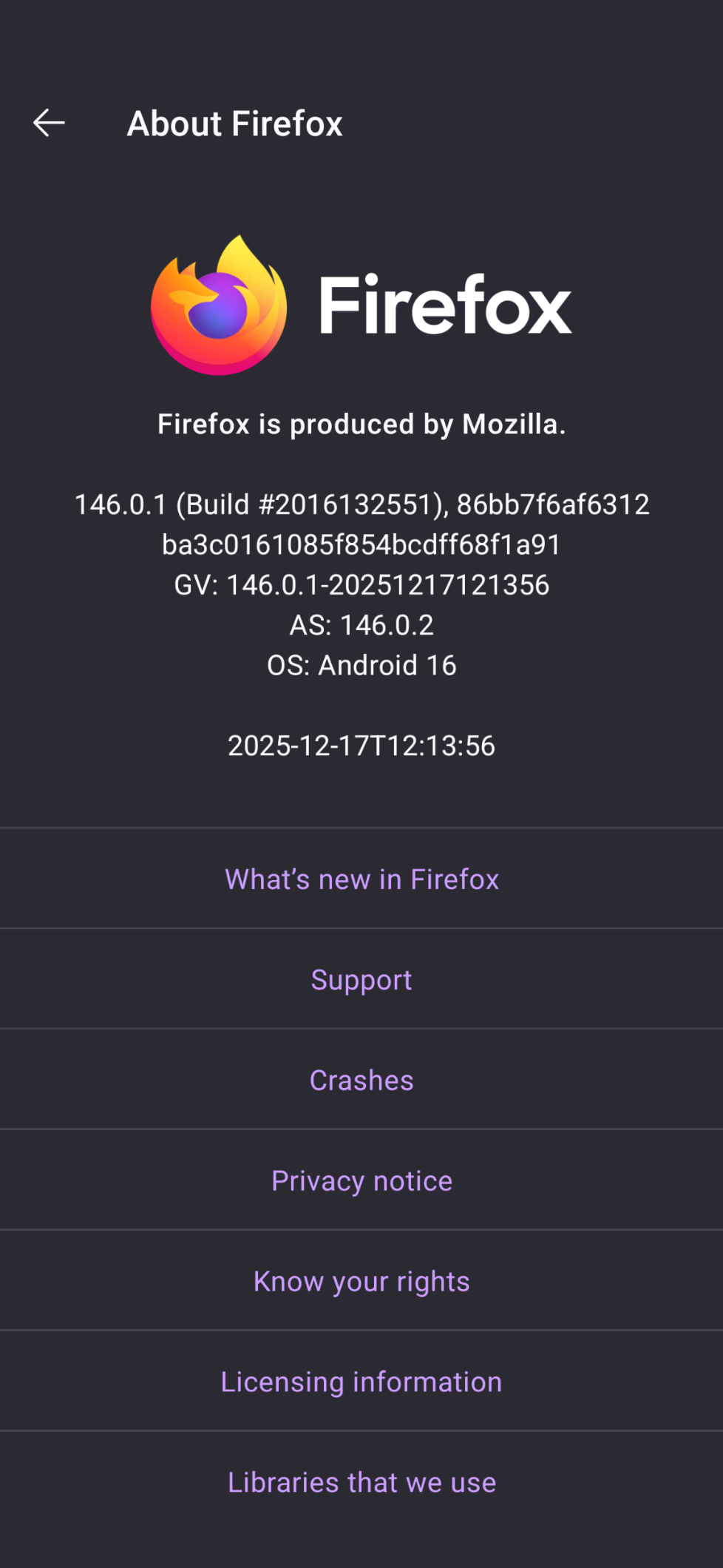Tap the 'Firefox is produced by Mozilla' text
The image size is (723, 1568).
(361, 425)
